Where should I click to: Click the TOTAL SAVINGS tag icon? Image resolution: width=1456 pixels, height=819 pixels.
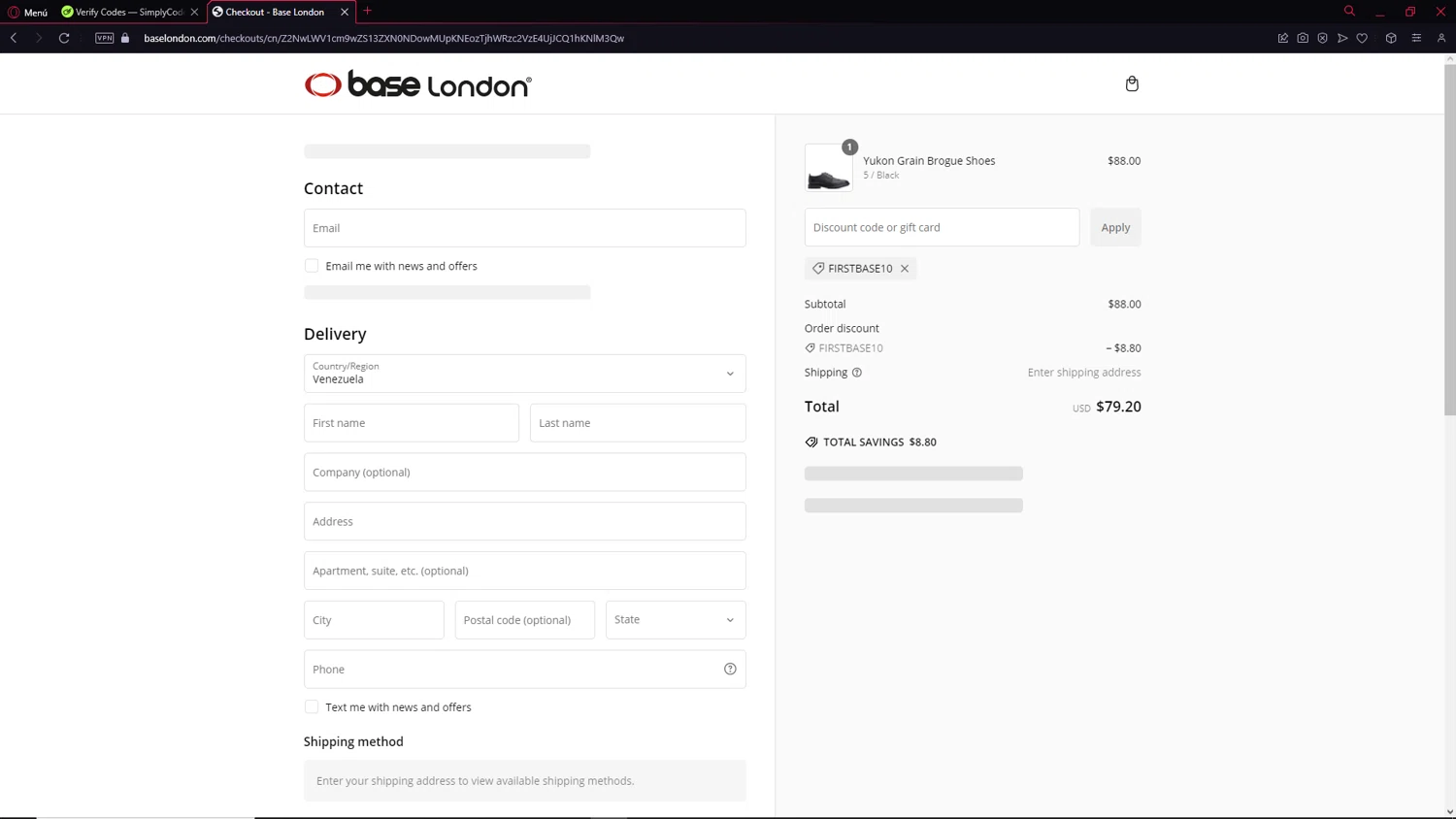click(811, 442)
